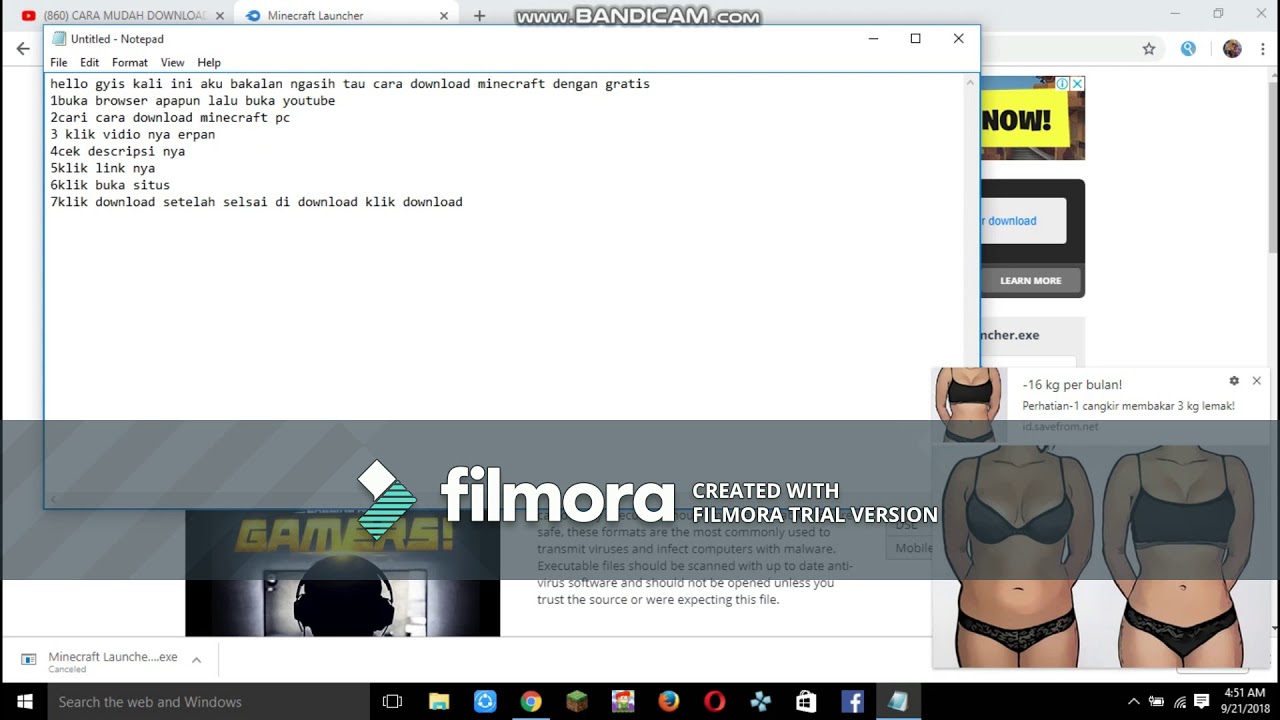The height and width of the screenshot is (720, 1280).
Task: Open the blue SHAREit icon on taskbar
Action: click(x=485, y=702)
